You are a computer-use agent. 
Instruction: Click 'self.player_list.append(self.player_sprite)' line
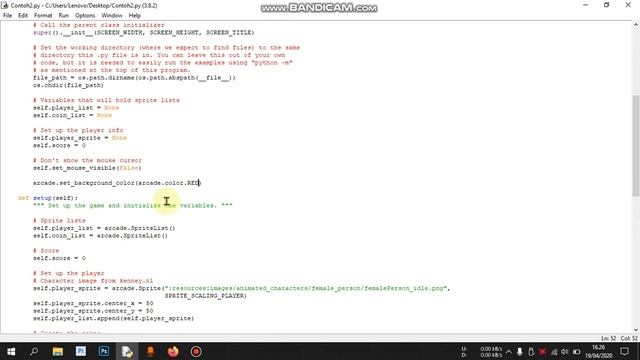coord(113,318)
